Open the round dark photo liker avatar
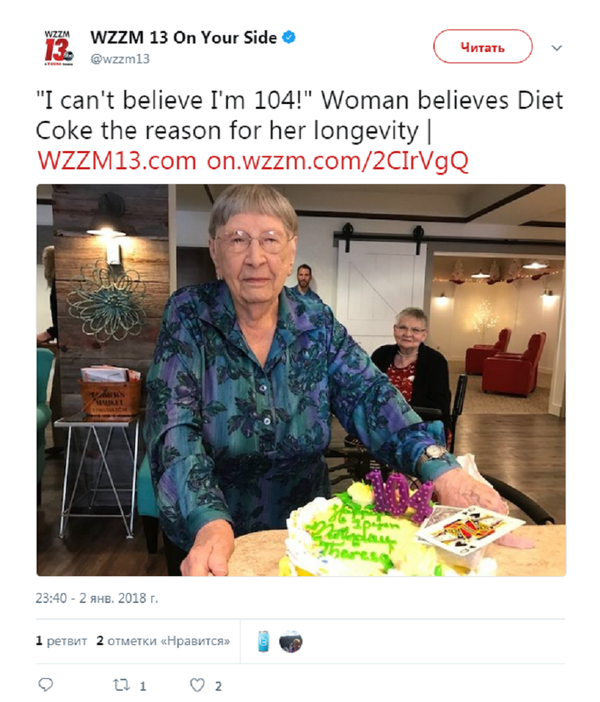The width and height of the screenshot is (600, 702). coord(291,640)
